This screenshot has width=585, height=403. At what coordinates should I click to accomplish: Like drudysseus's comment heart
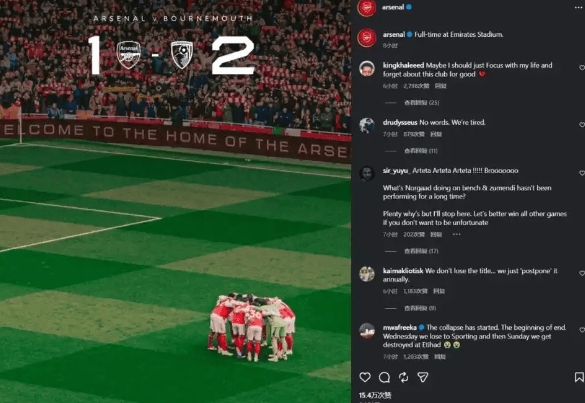coord(582,124)
